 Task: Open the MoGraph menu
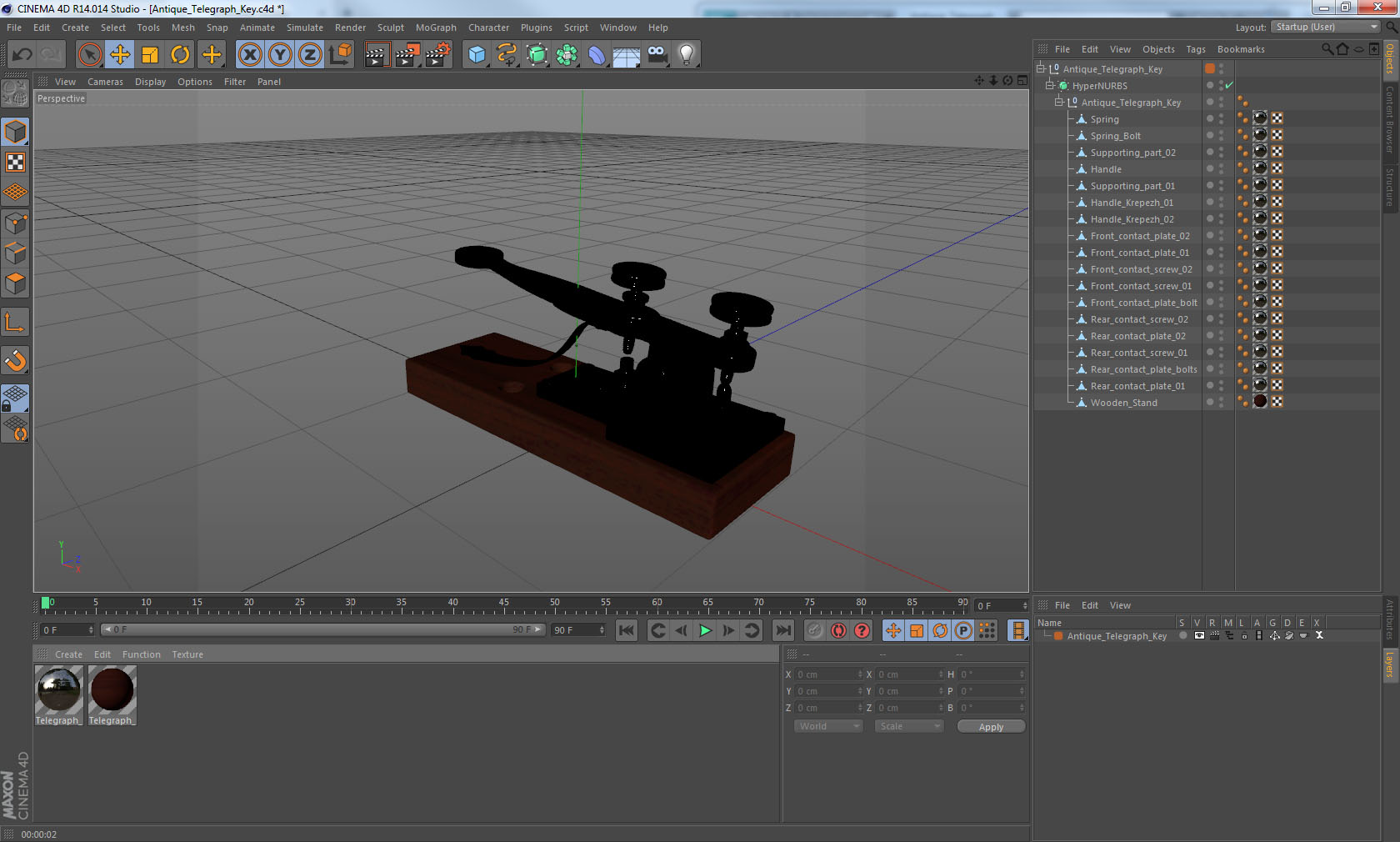pyautogui.click(x=436, y=28)
